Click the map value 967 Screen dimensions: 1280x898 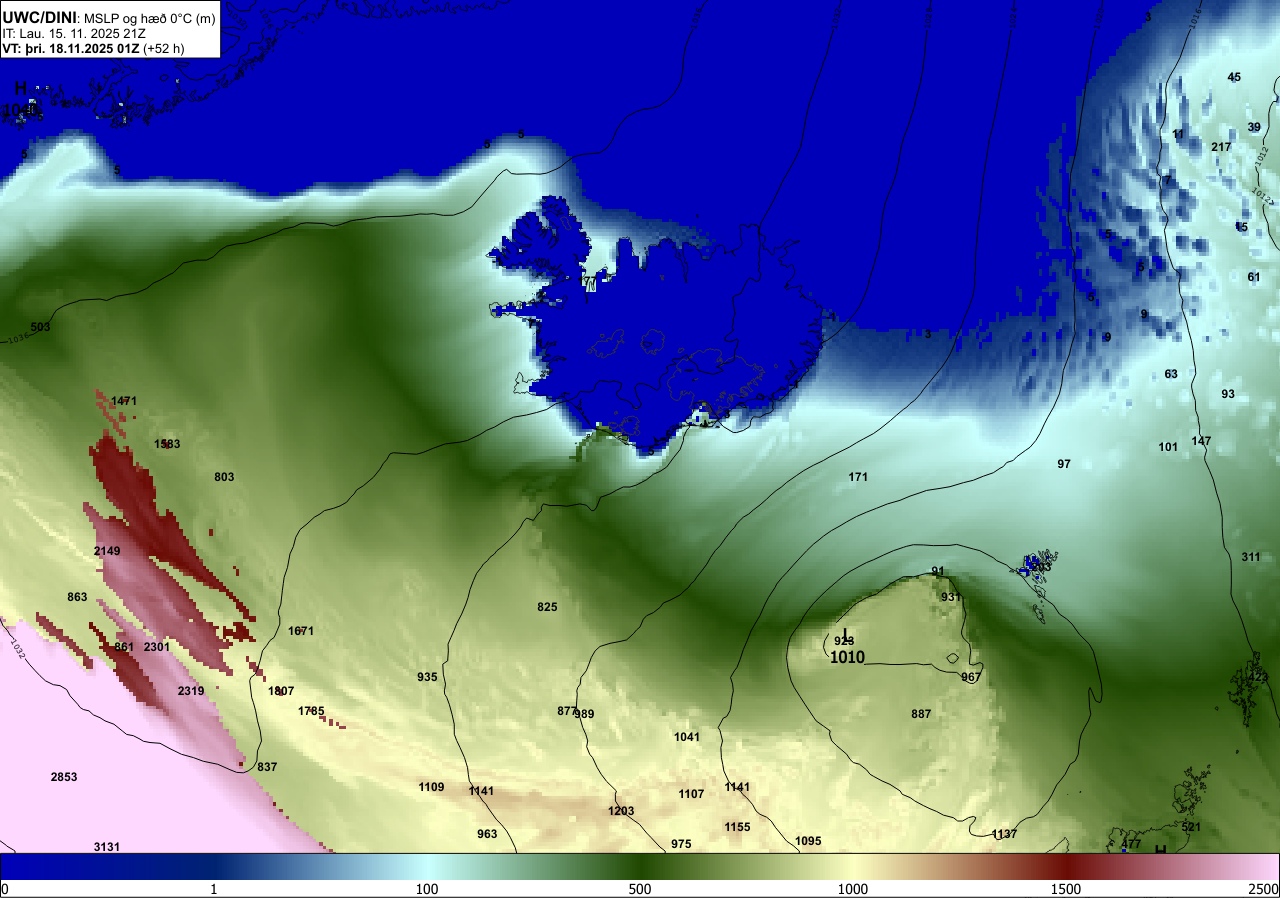[x=971, y=677]
